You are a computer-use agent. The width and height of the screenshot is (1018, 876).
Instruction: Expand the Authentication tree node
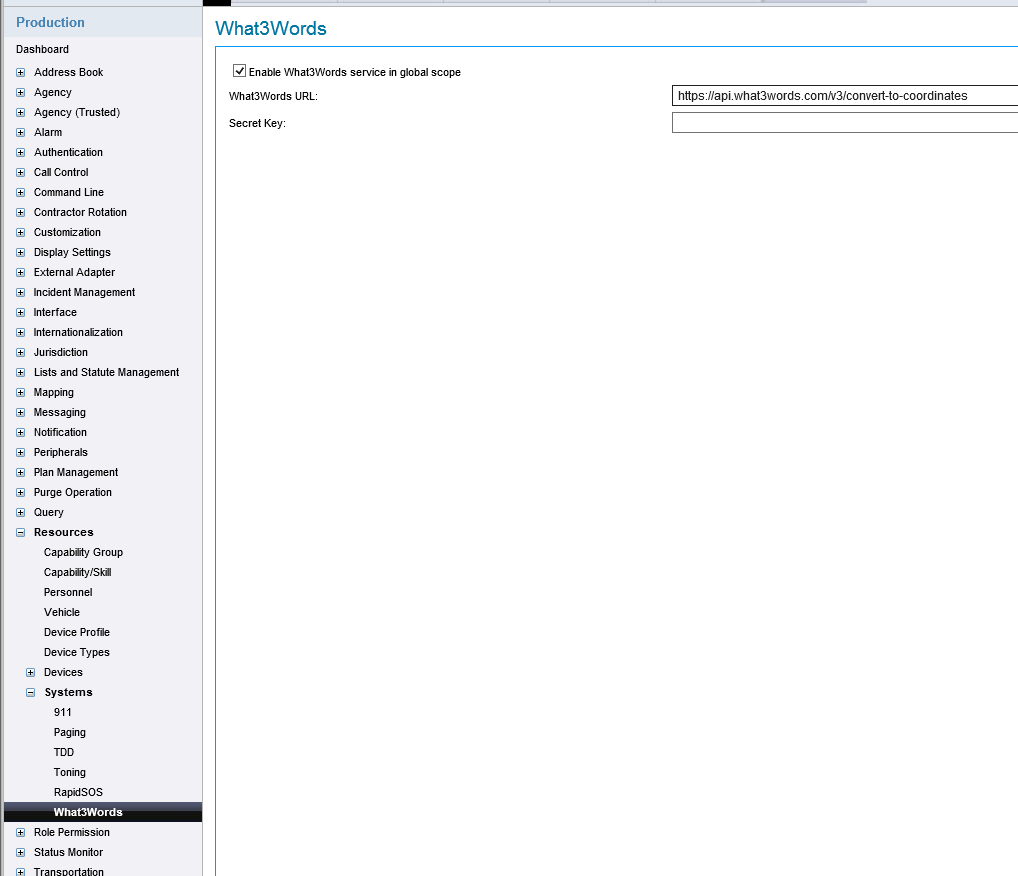(x=21, y=153)
